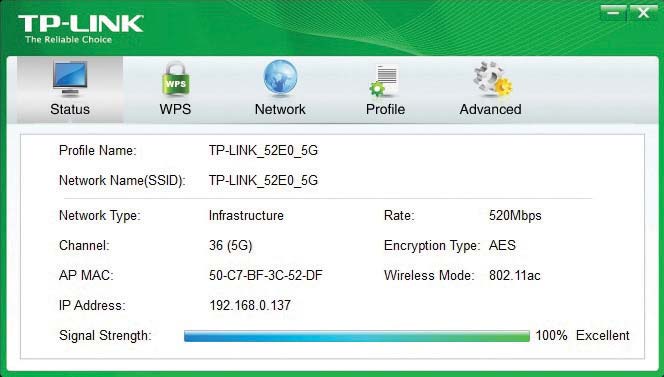
Task: Click The Reliable Choice tagline
Action: [x=69, y=40]
